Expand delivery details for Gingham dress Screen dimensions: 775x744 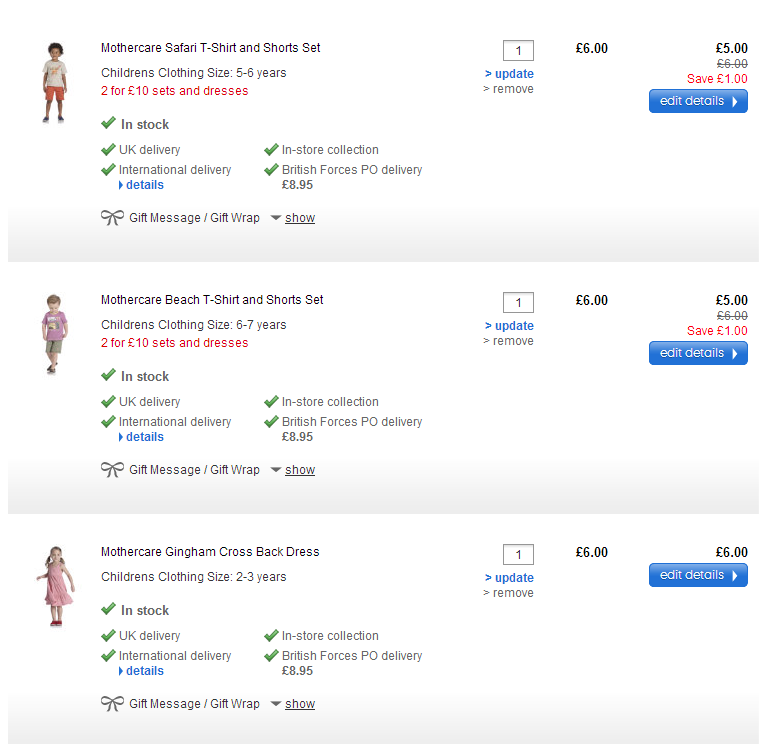[144, 671]
